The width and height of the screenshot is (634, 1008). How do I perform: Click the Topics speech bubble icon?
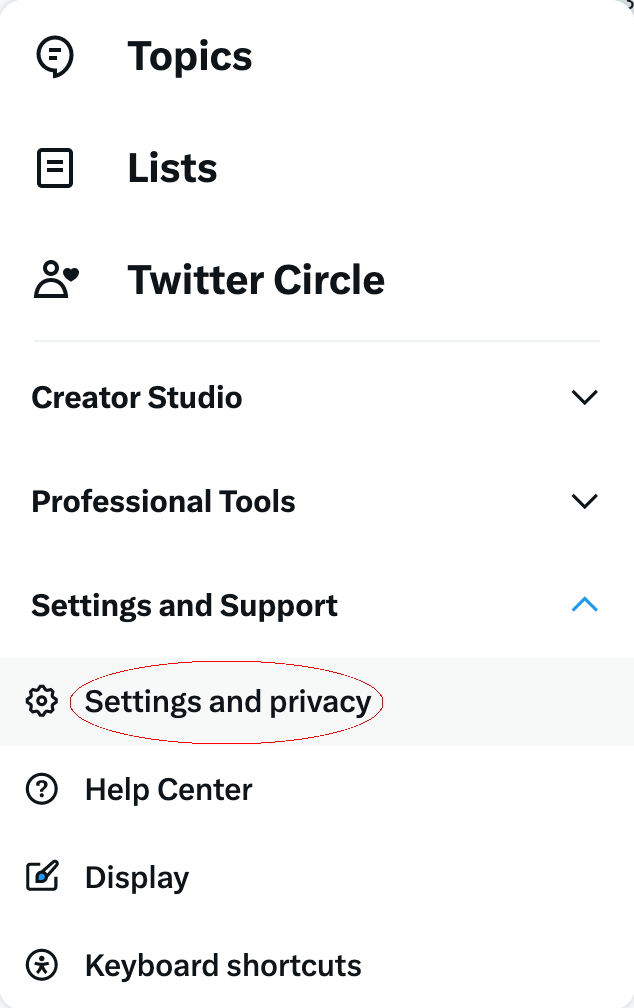[x=54, y=56]
